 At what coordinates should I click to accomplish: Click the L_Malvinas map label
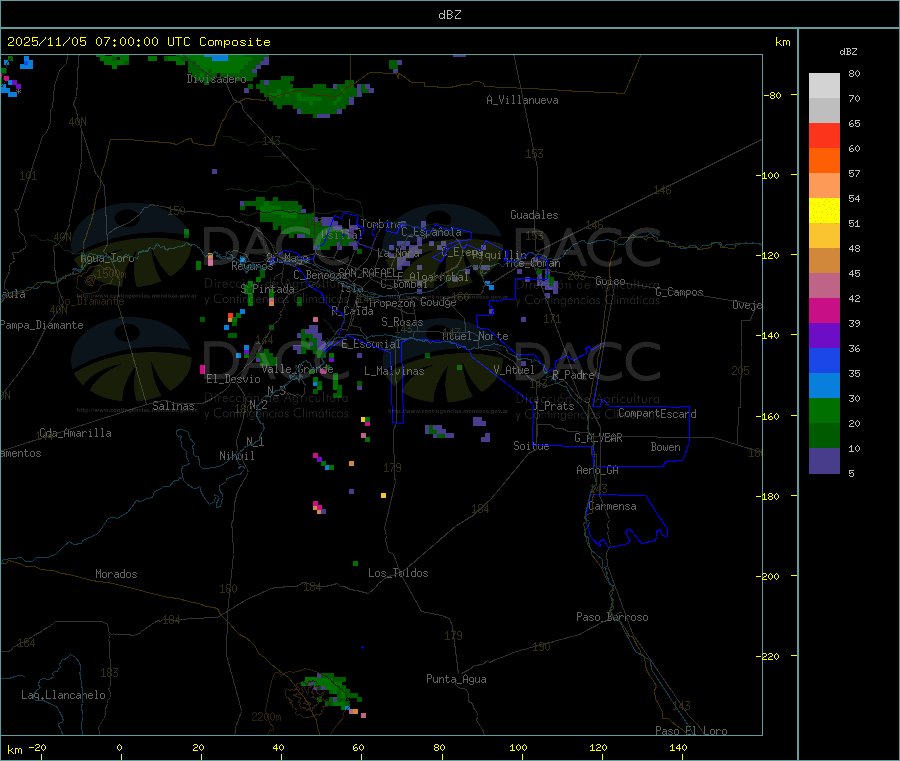394,371
